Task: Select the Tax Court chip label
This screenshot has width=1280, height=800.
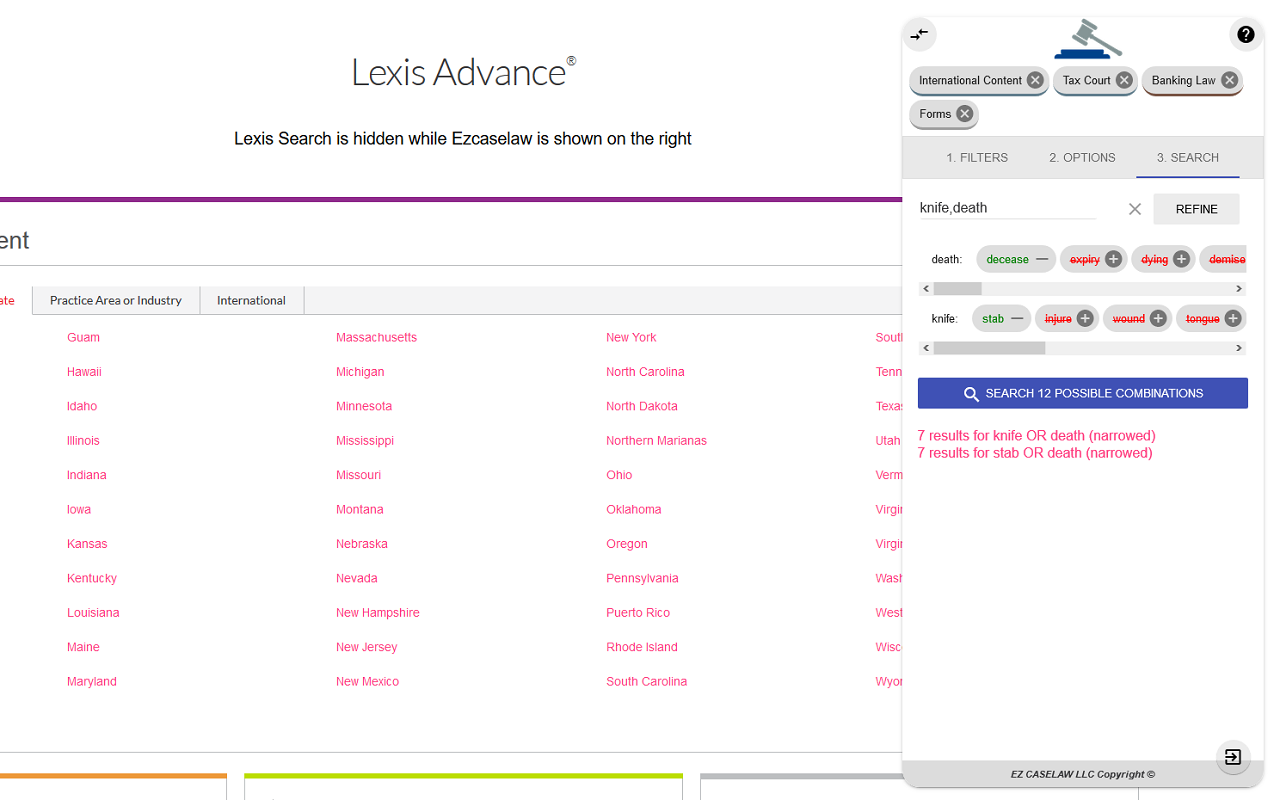Action: click(x=1086, y=80)
